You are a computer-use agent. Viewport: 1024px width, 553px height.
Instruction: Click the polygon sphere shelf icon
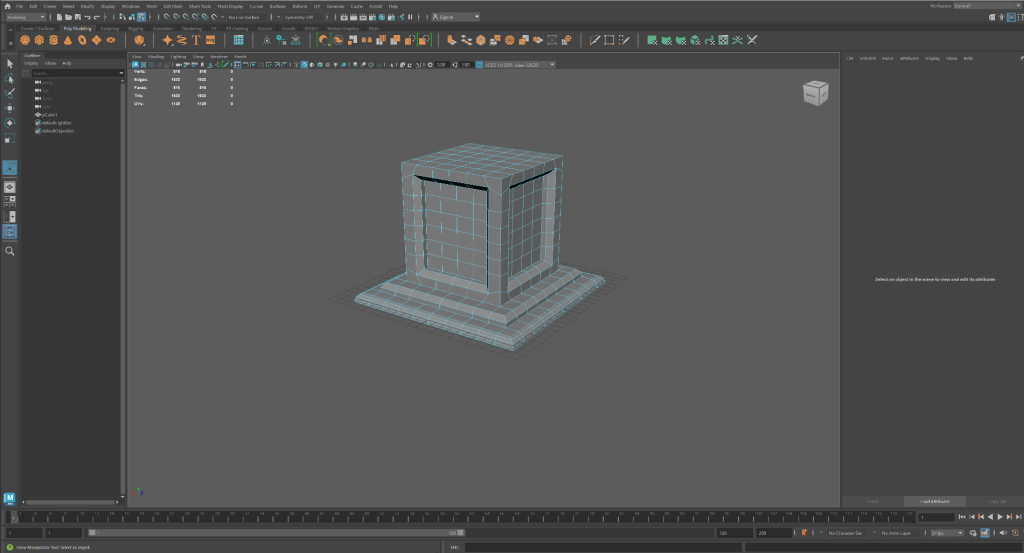pyautogui.click(x=25, y=40)
